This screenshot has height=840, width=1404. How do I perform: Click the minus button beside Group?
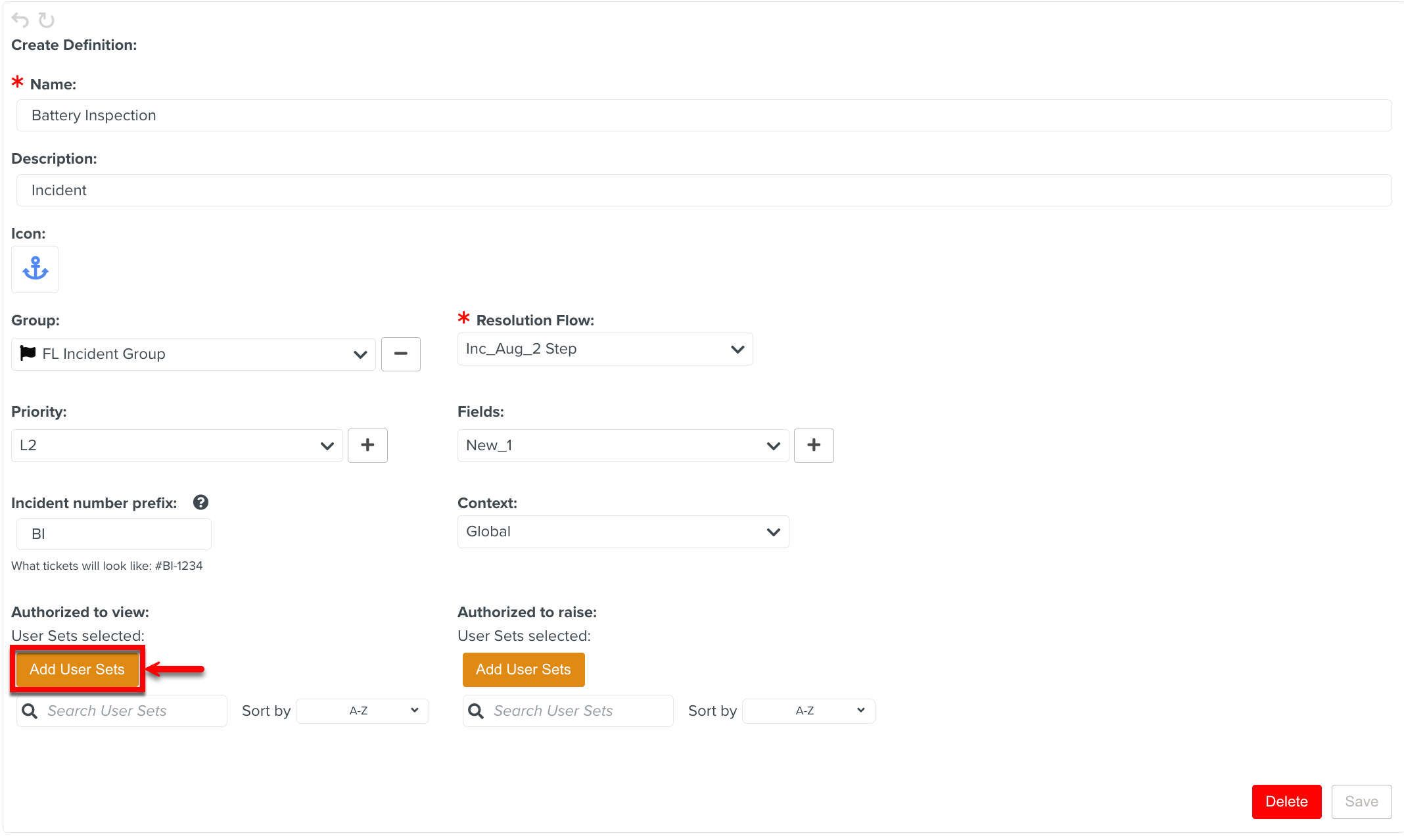[400, 354]
